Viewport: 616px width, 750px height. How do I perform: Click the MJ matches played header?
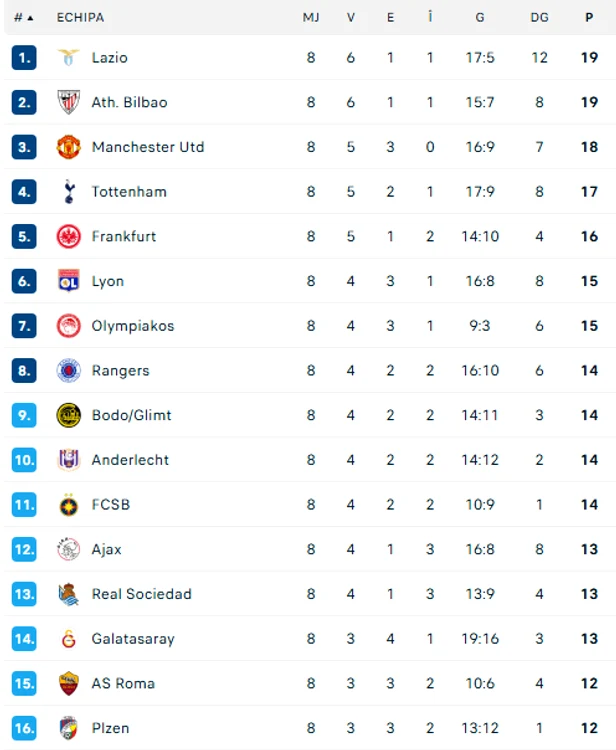tap(311, 18)
